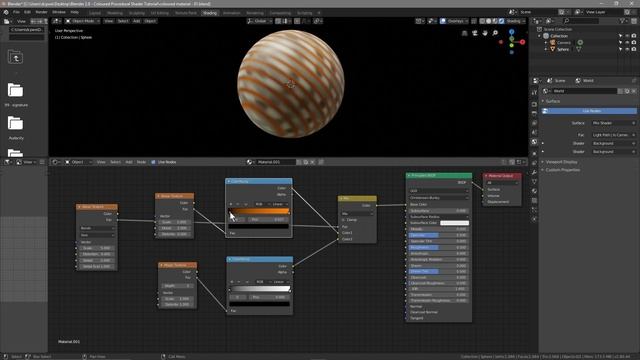This screenshot has width=640, height=360.
Task: Hide Camera with eye icon in outliner
Action: [627, 42]
